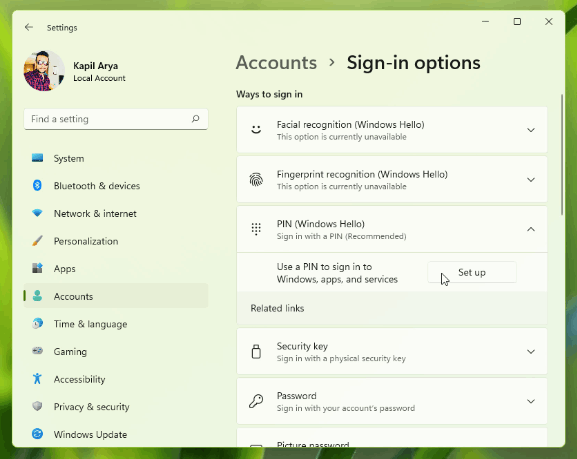Click the PIN keypad dots icon
577x459 pixels.
pos(256,229)
